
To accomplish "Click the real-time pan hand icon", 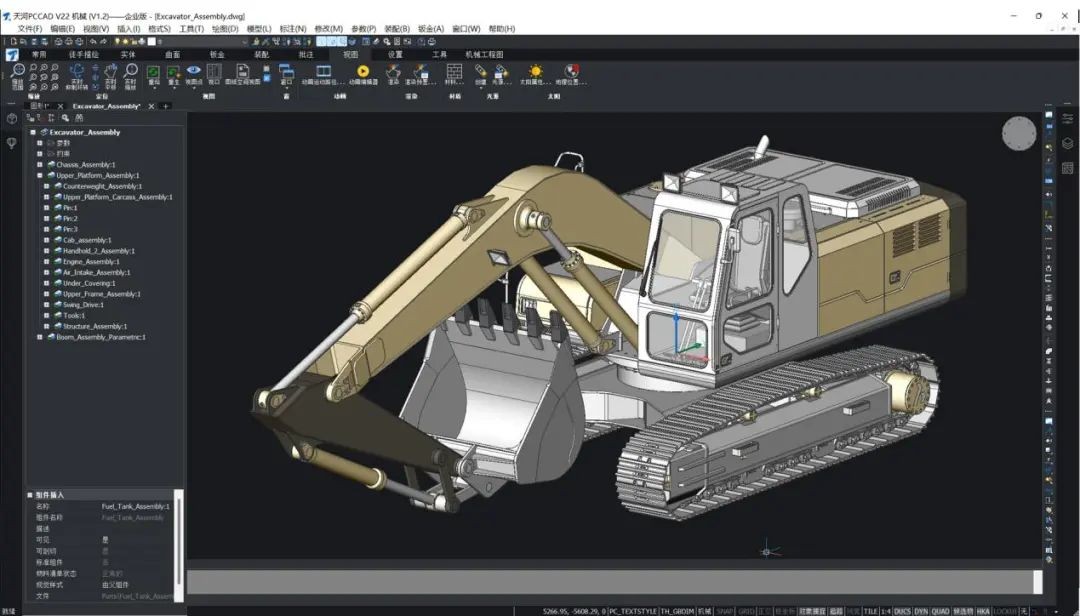I will pyautogui.click(x=110, y=72).
